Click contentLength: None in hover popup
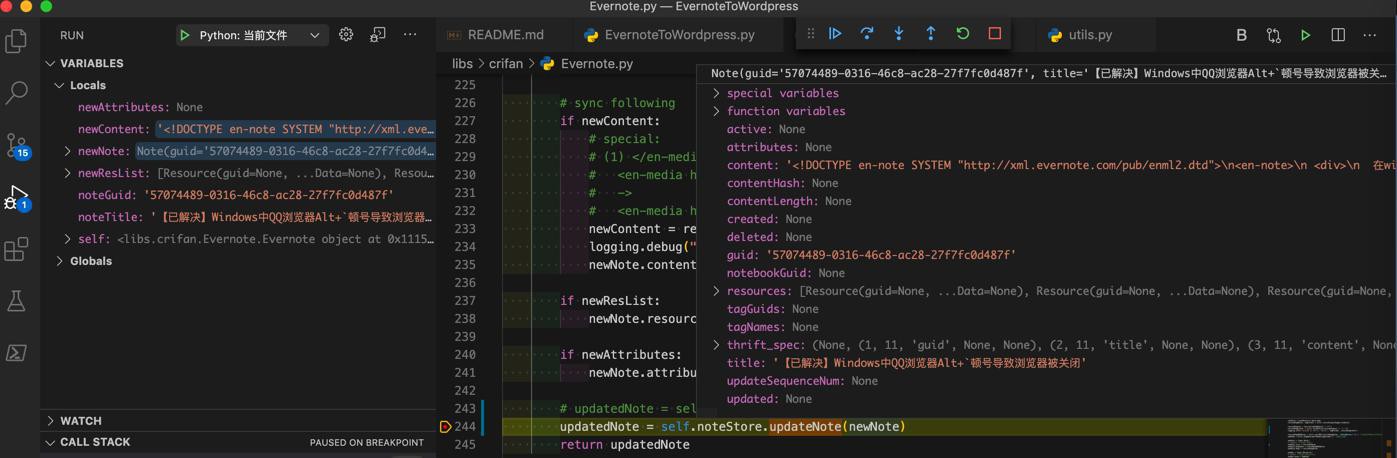 [789, 201]
